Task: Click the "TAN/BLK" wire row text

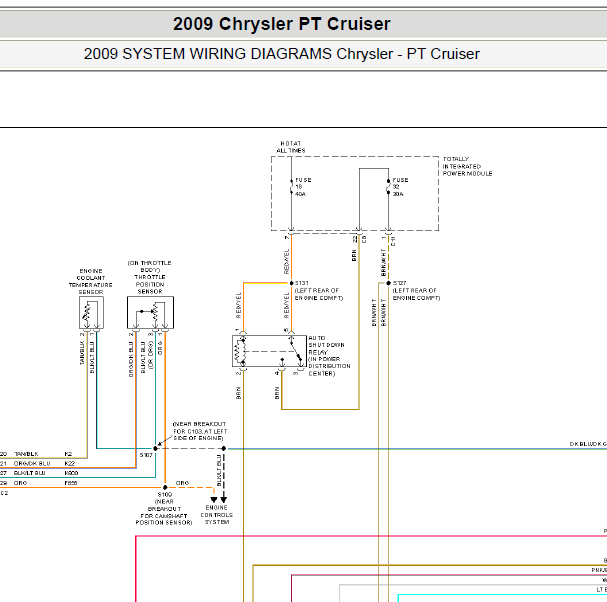Action: coord(26,454)
